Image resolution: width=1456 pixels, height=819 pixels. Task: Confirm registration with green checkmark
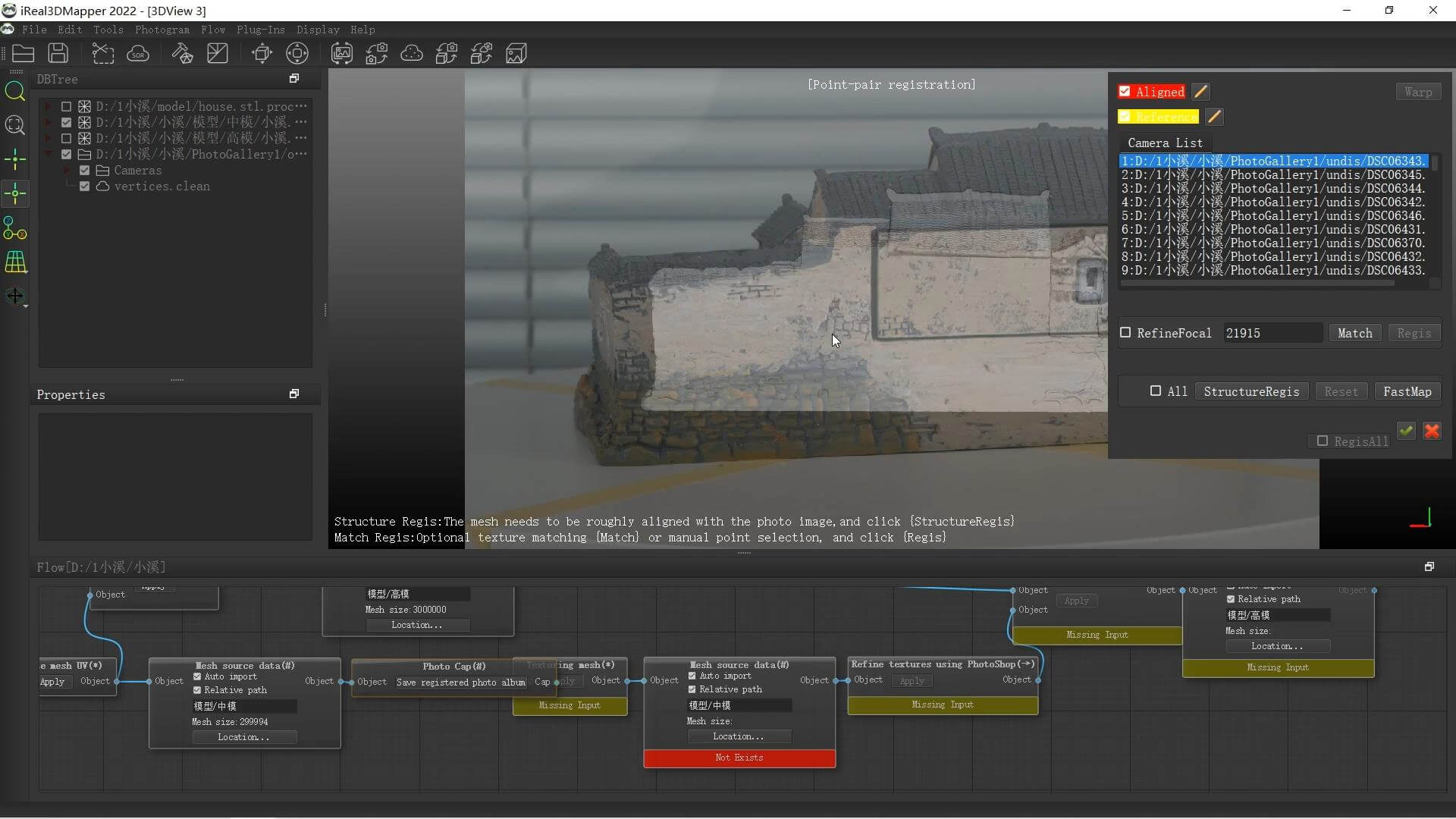[1407, 431]
